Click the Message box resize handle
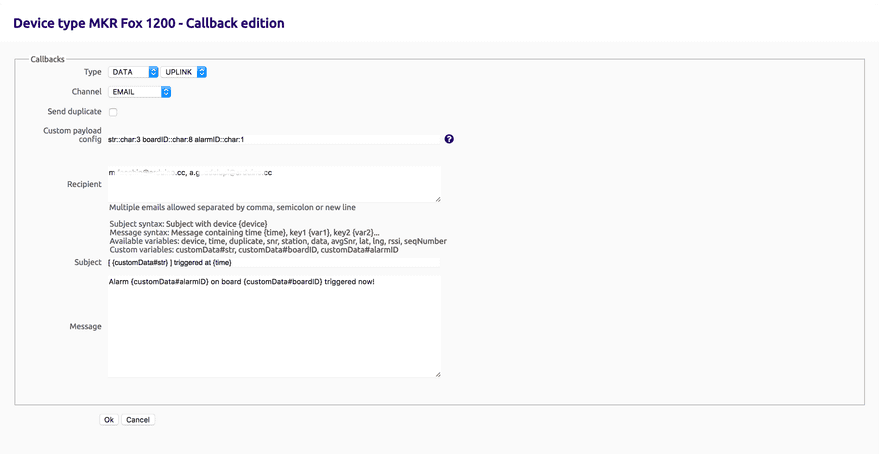890x454 pixels. pos(437,373)
